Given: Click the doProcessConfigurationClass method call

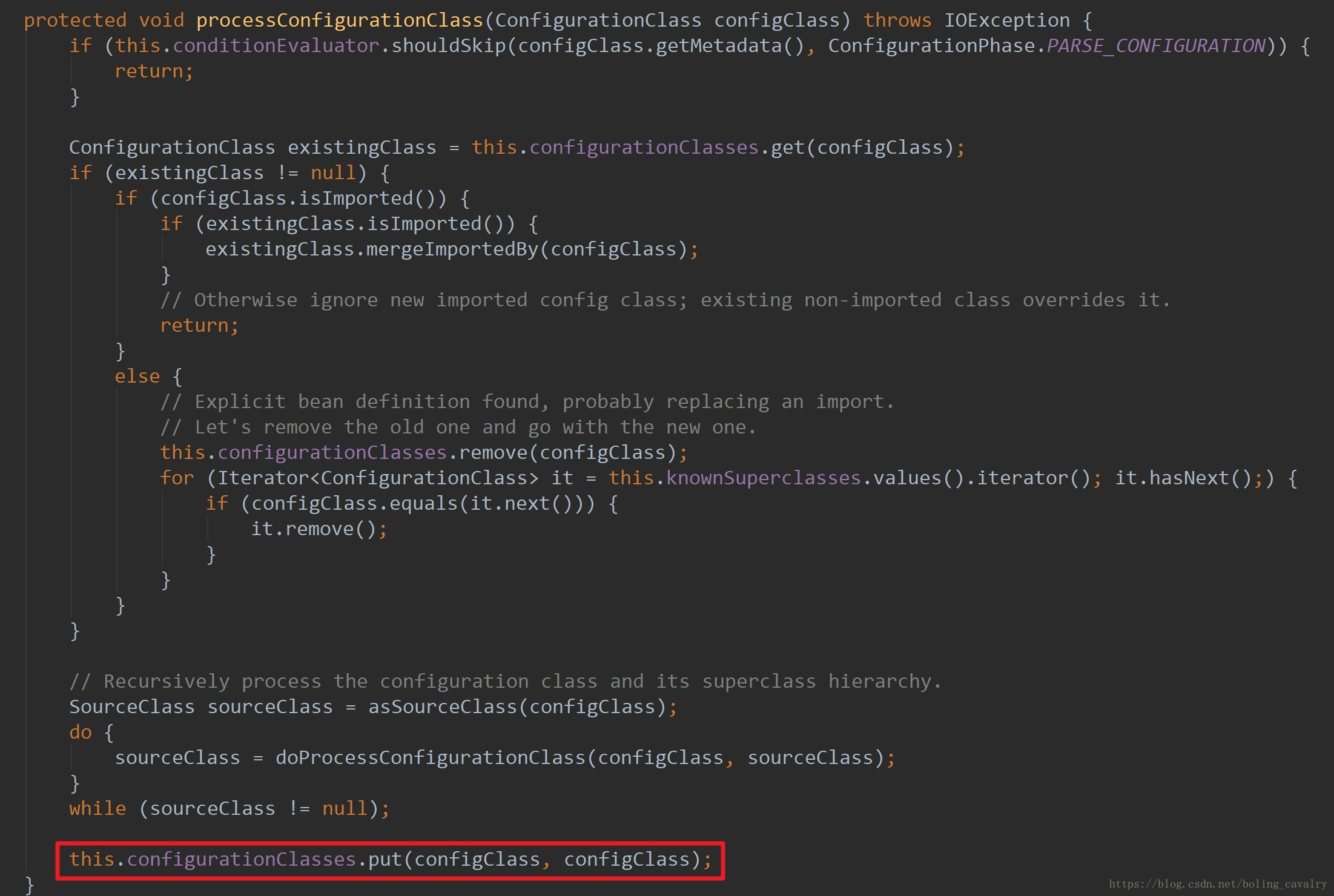Looking at the screenshot, I should click(430, 758).
